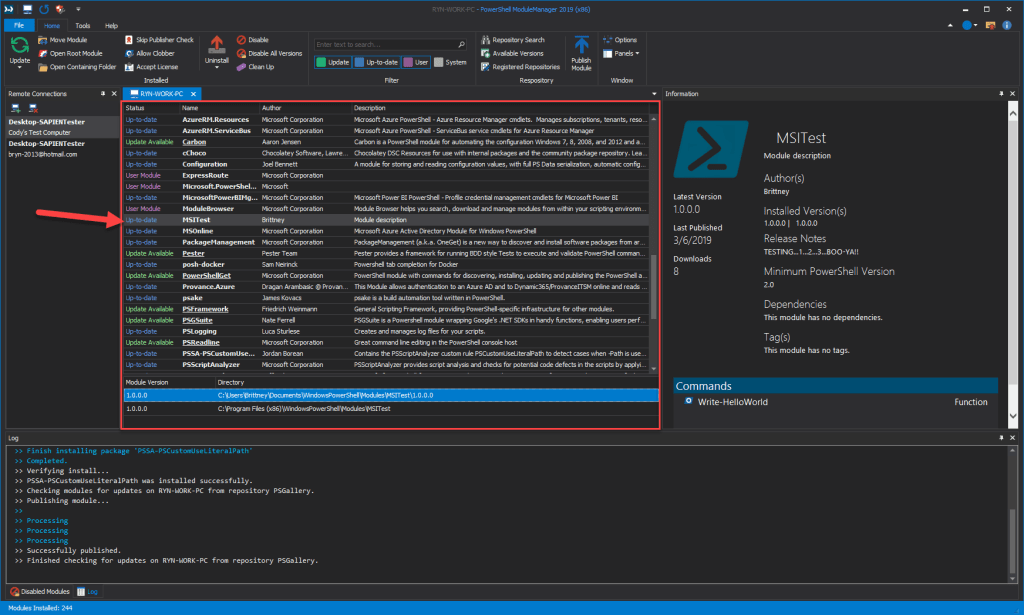Open Options in the Window group
Screen dimensions: 1024x615
[620, 40]
